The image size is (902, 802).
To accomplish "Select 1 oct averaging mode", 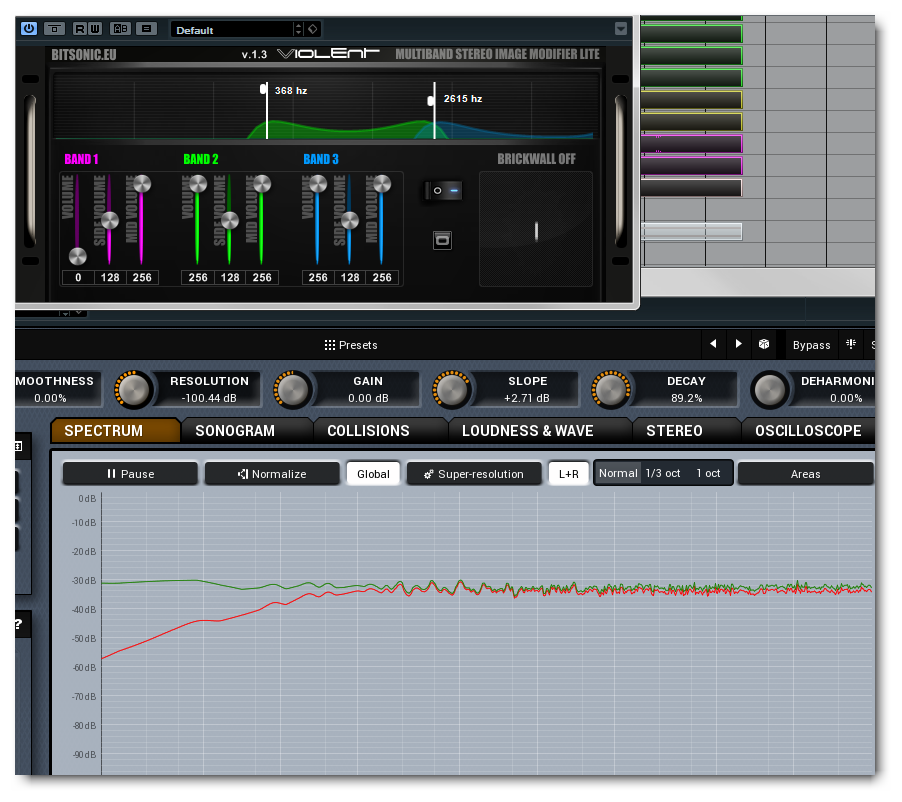I will (708, 473).
